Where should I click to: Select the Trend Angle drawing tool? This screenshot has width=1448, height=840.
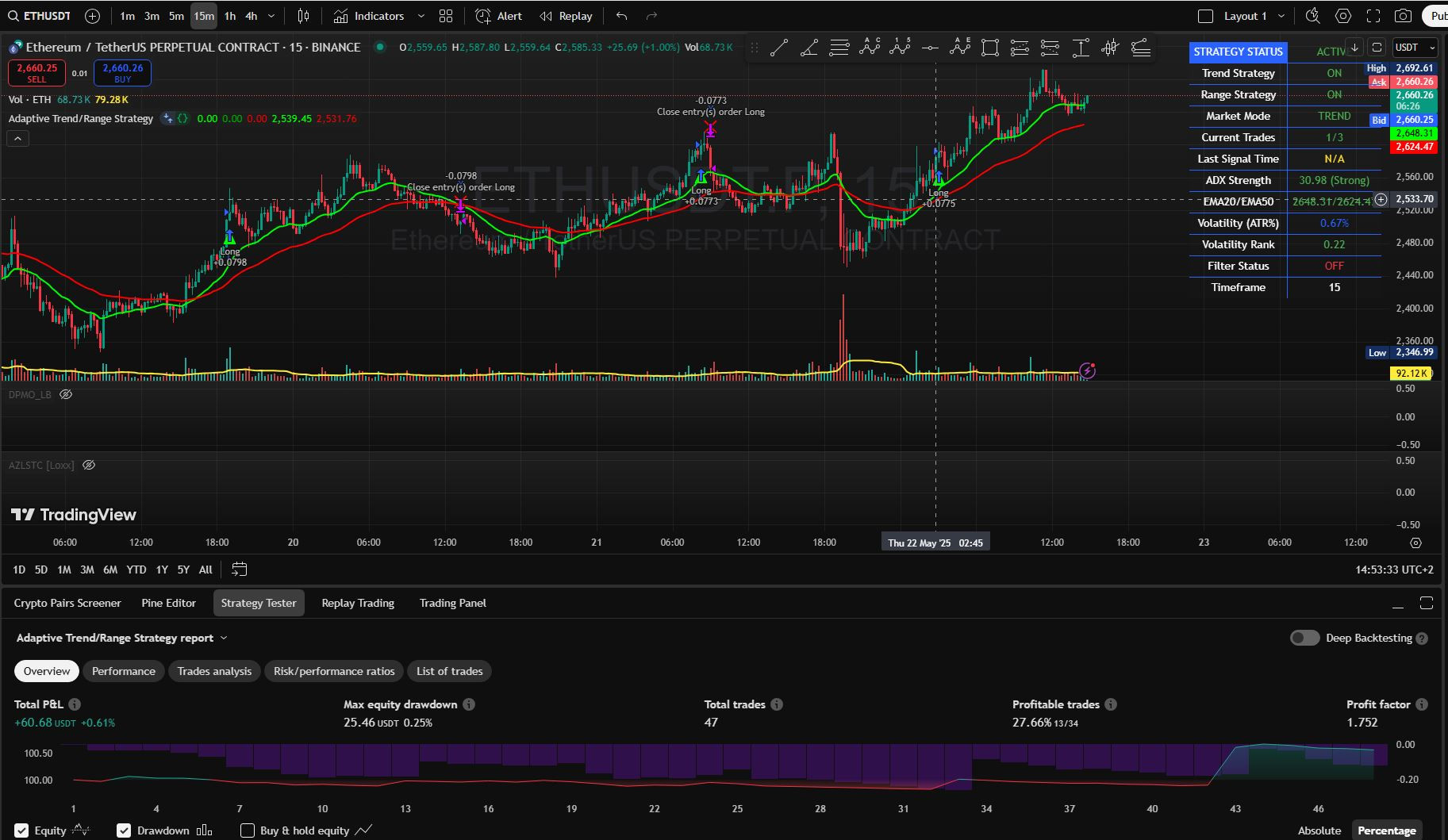(808, 48)
